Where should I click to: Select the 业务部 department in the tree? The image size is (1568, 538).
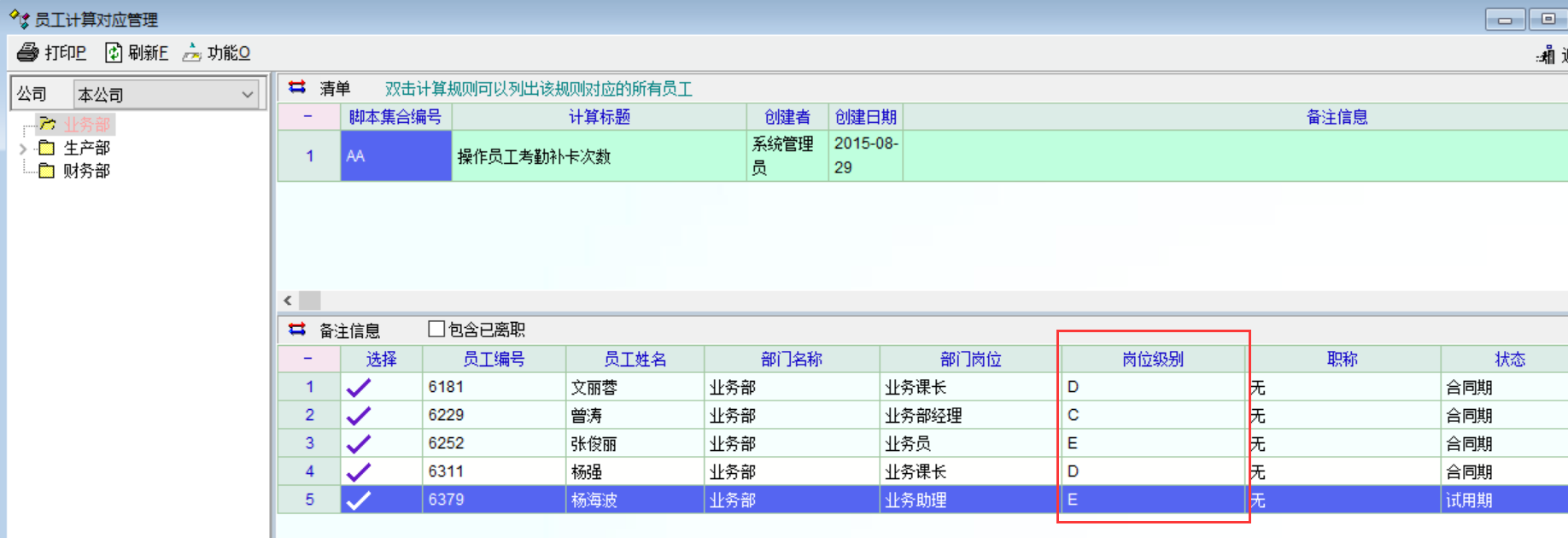86,125
